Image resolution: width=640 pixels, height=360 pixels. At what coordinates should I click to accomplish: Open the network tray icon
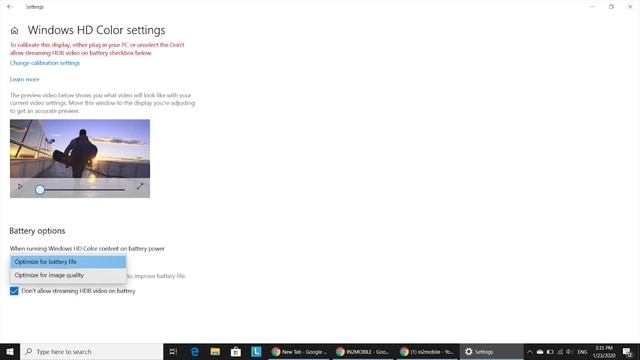pos(560,351)
